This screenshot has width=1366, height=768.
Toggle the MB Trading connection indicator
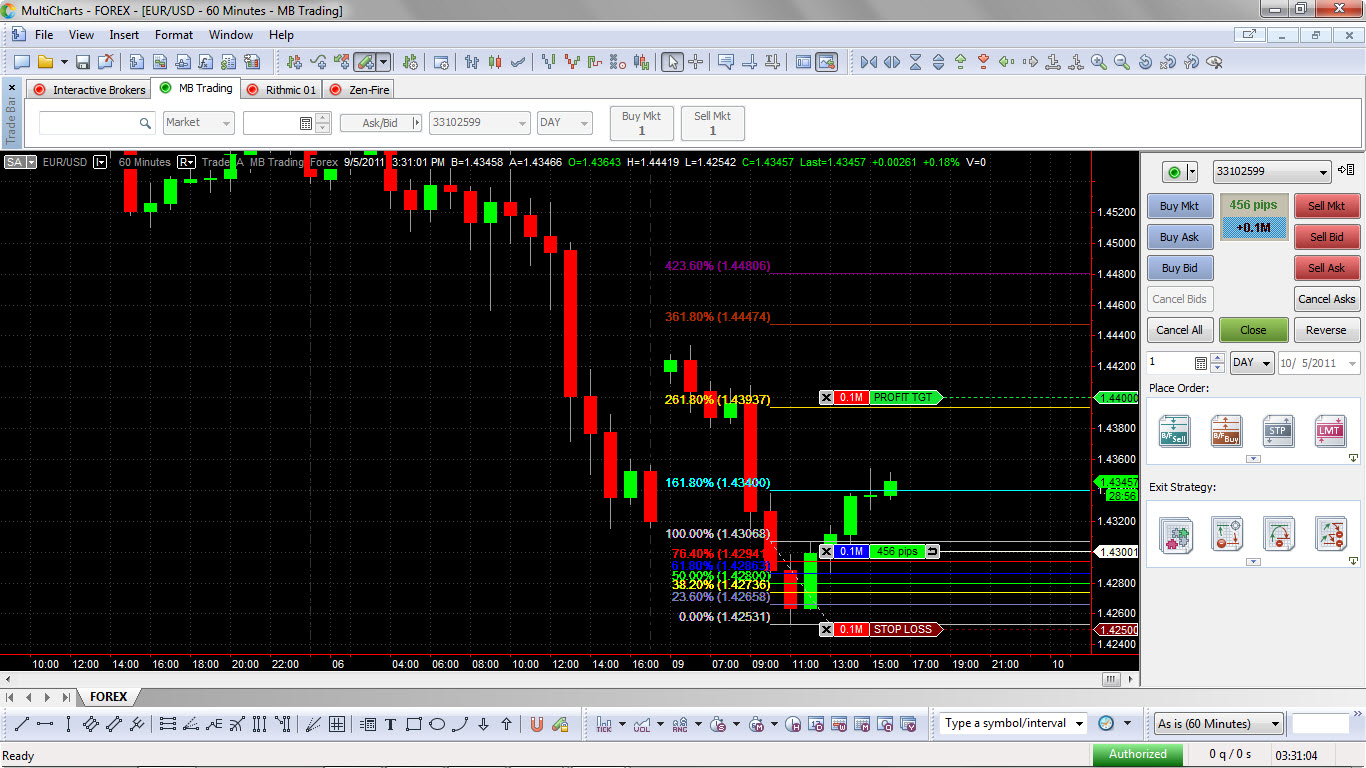[x=165, y=88]
